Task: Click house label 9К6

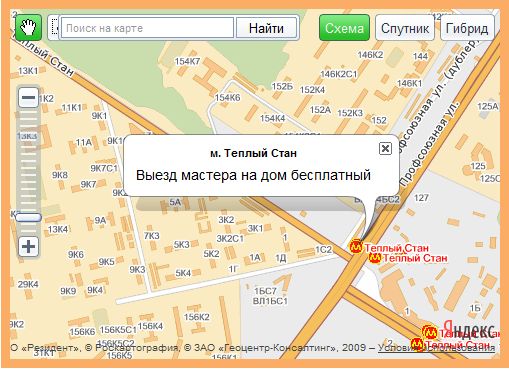Action: pos(76,255)
